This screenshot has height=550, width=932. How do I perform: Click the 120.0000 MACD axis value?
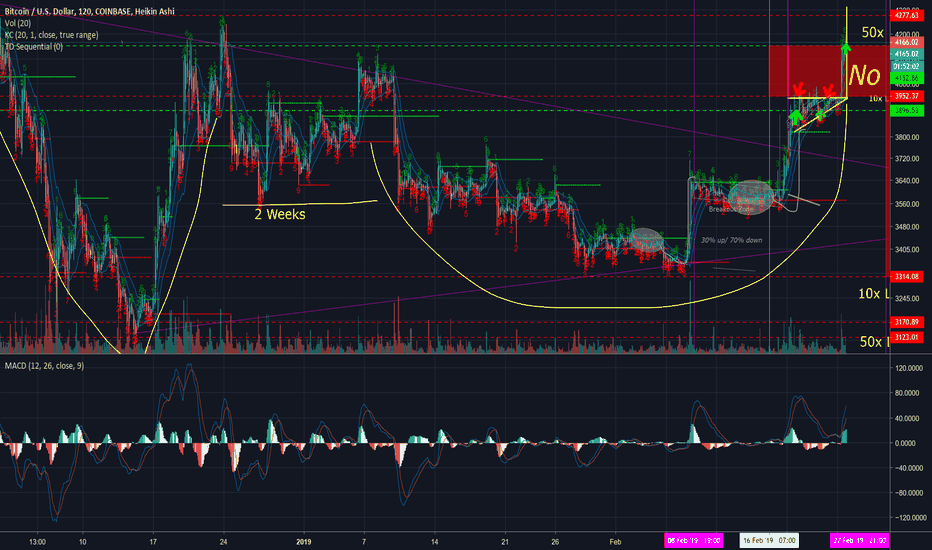point(909,369)
